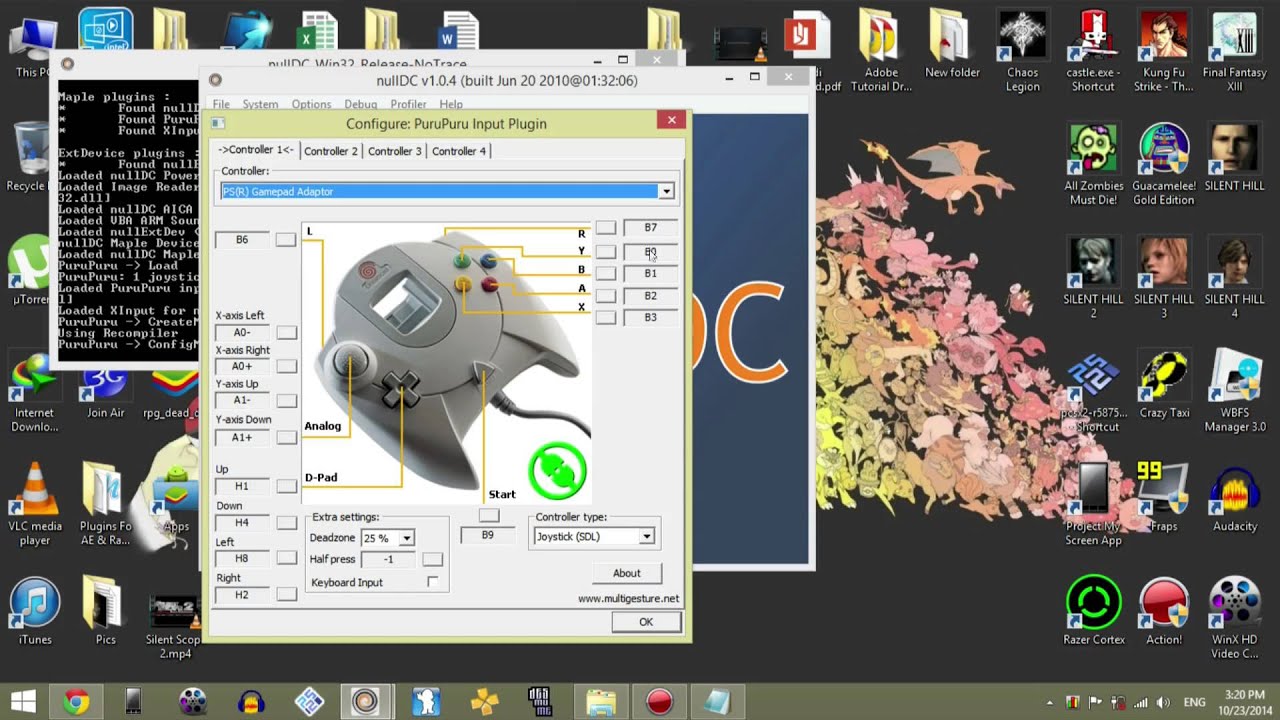The image size is (1280, 720).
Task: Open the Crazy Taxi desktop icon
Action: tap(1164, 384)
